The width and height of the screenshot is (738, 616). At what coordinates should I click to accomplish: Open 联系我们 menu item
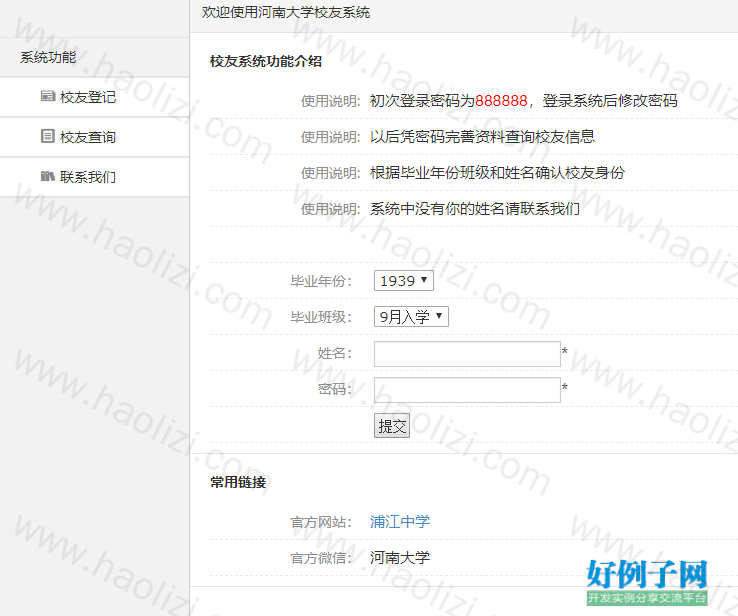coord(95,177)
